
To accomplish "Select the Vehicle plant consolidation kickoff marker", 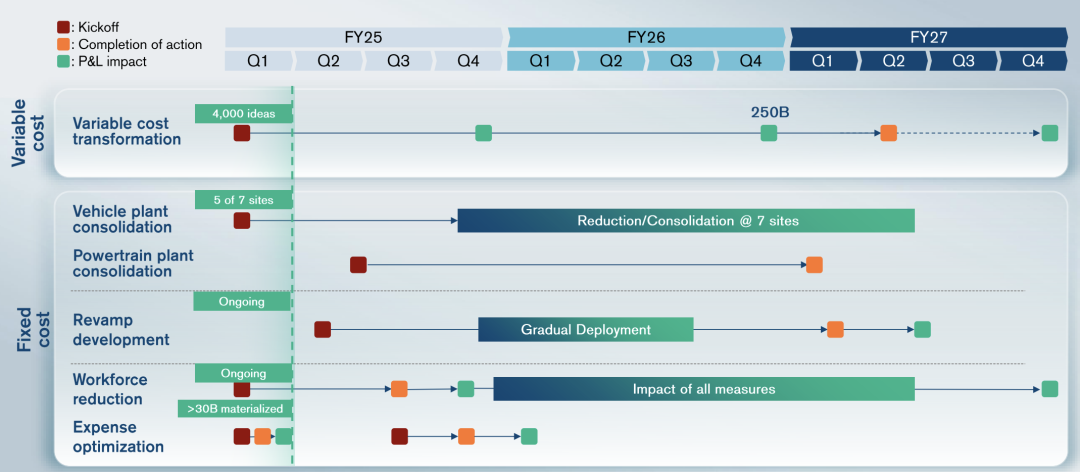I will [x=242, y=221].
